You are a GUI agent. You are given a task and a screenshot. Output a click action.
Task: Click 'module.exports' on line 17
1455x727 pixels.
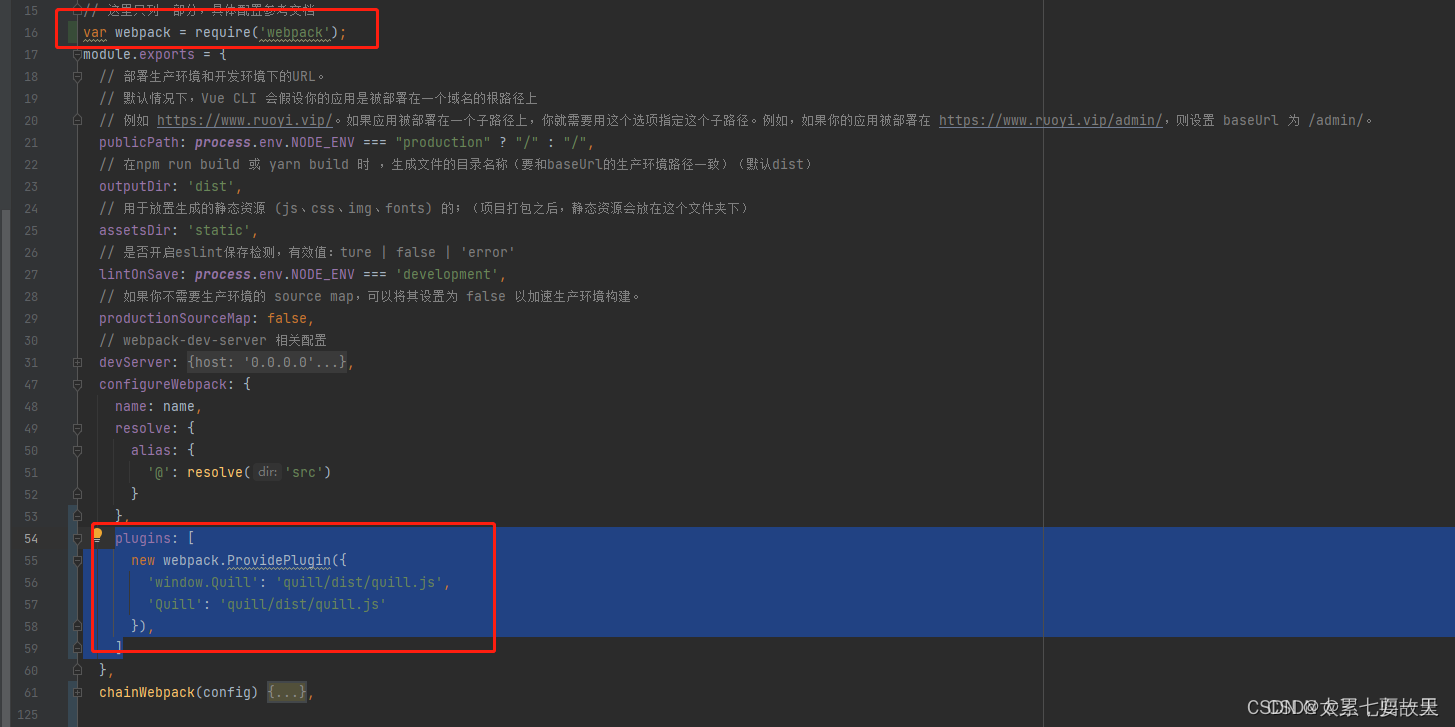point(139,55)
